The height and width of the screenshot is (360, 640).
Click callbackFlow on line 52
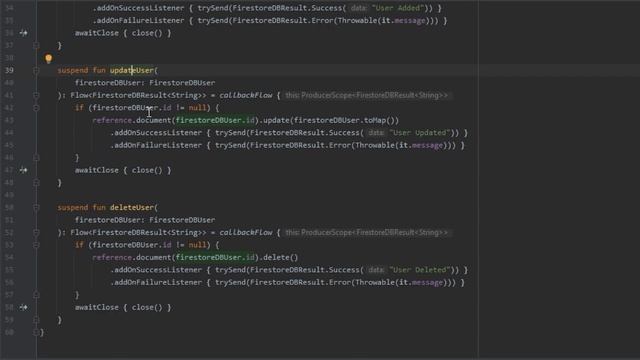[x=246, y=232]
